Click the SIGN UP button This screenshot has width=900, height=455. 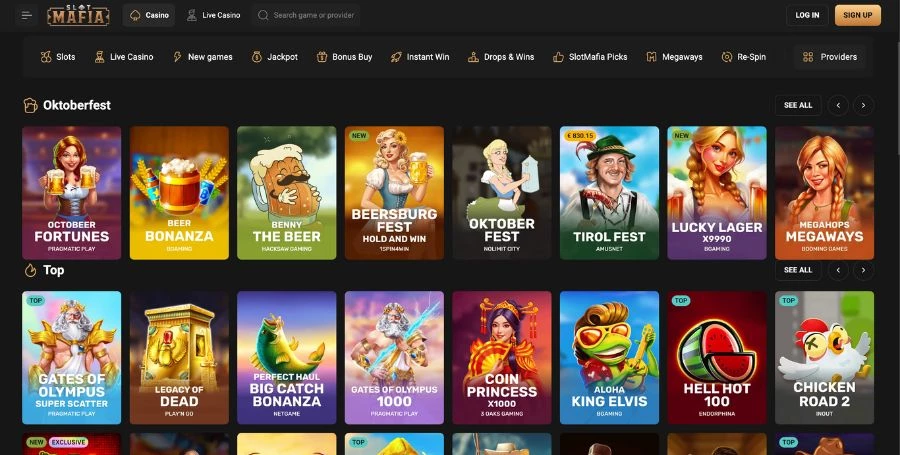coord(858,15)
